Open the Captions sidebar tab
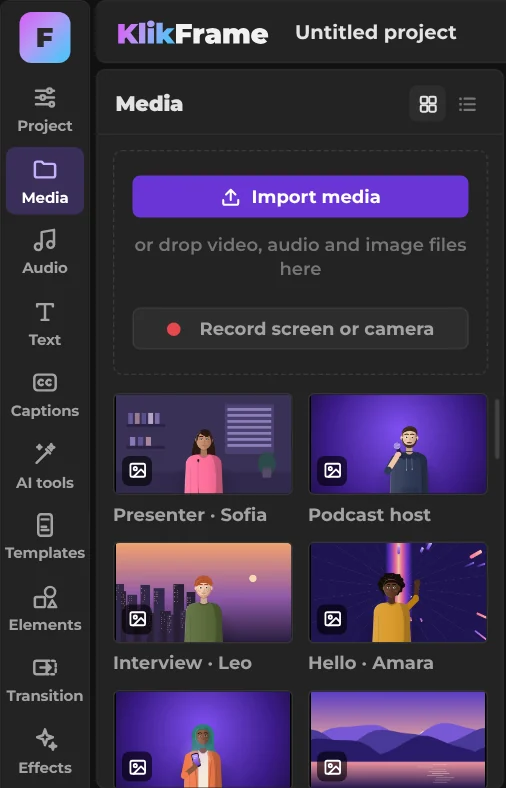The image size is (506, 788). [x=45, y=395]
